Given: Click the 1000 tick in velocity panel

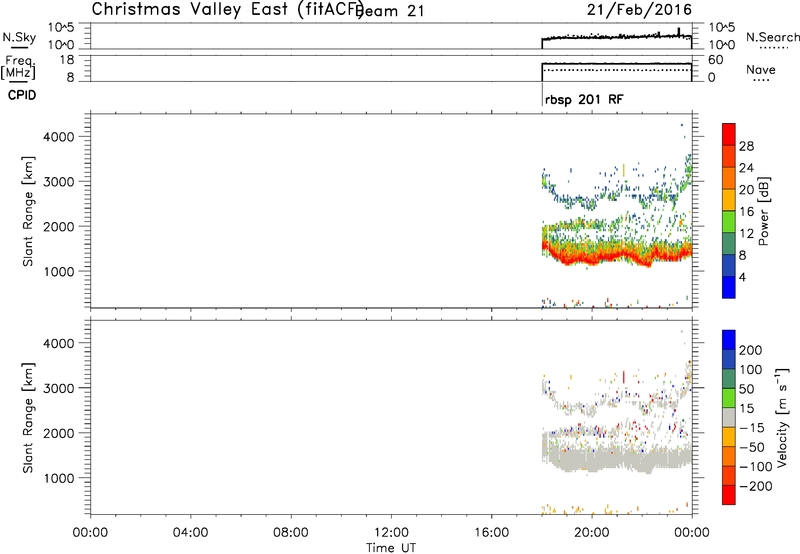Looking at the screenshot, I should (59, 478).
